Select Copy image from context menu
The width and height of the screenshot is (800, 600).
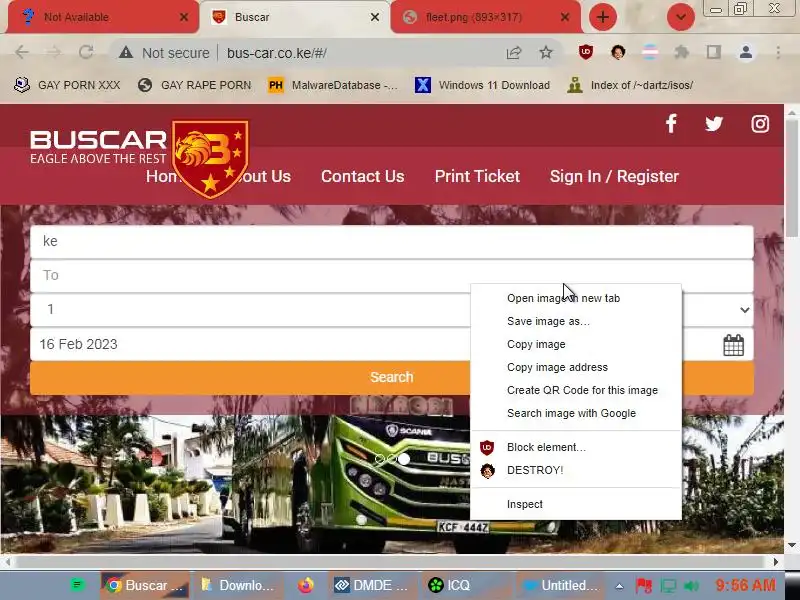pyautogui.click(x=576, y=344)
